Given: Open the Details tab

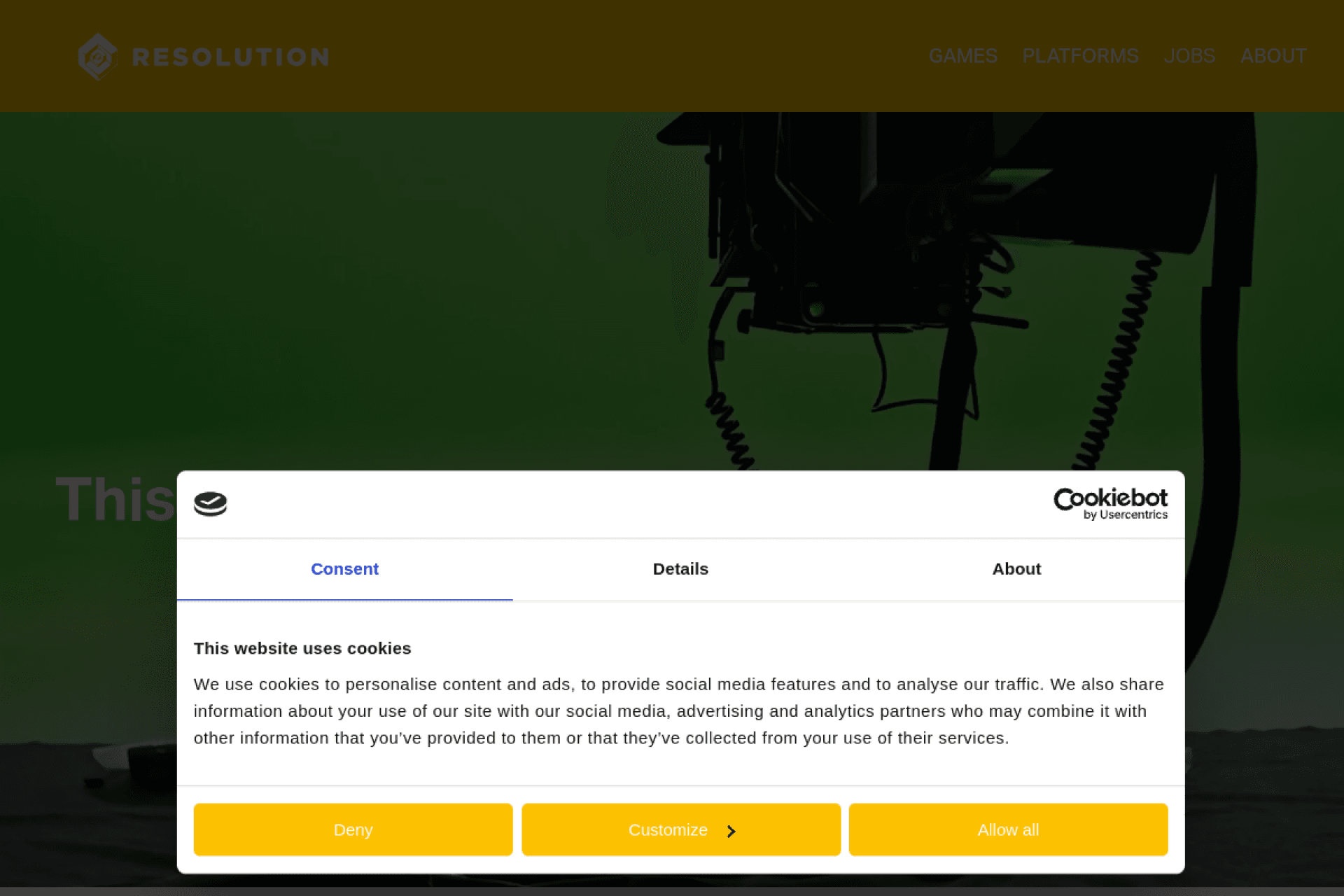Looking at the screenshot, I should tap(680, 569).
